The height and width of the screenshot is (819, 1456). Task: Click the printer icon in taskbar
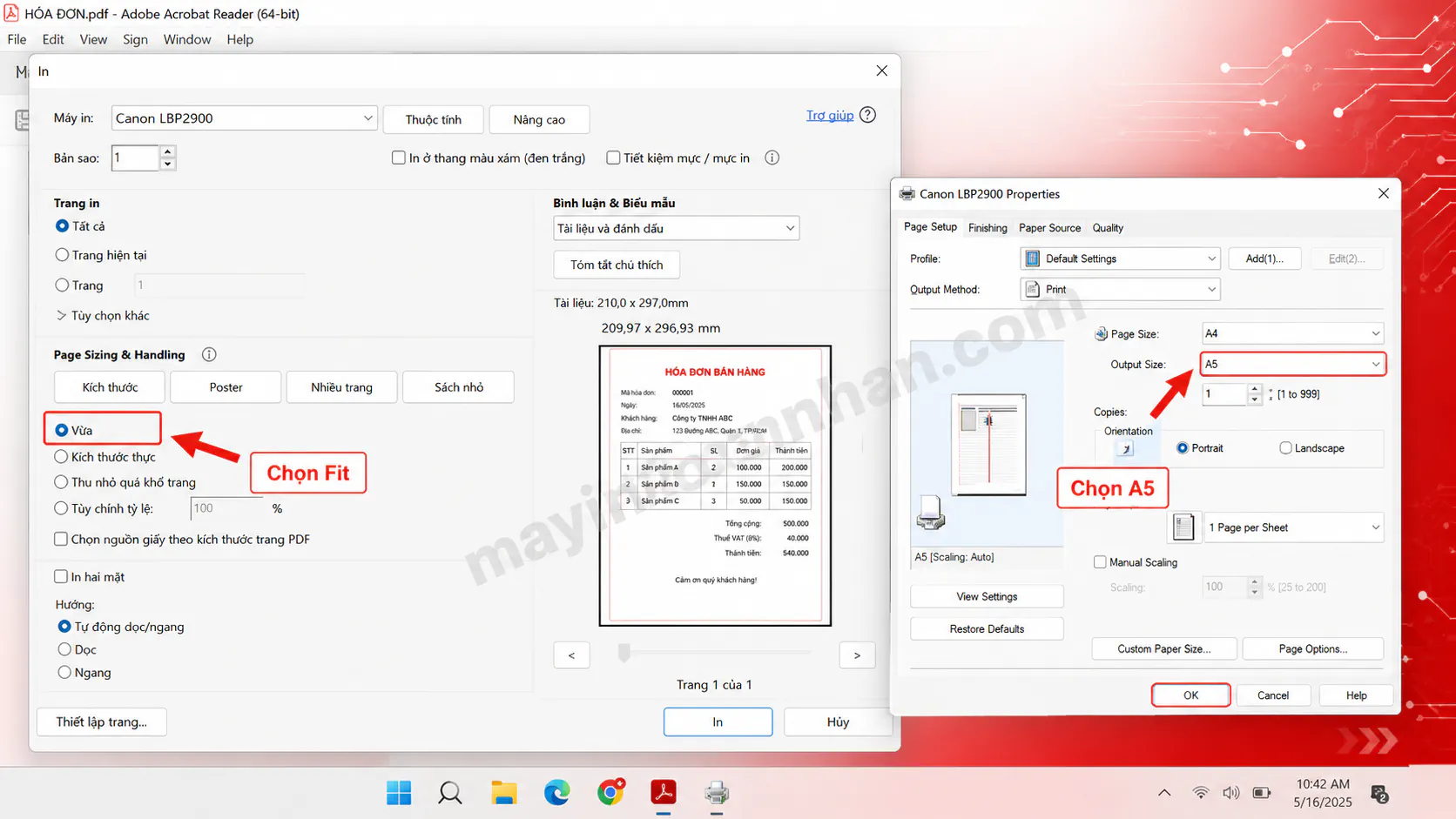[x=717, y=792]
